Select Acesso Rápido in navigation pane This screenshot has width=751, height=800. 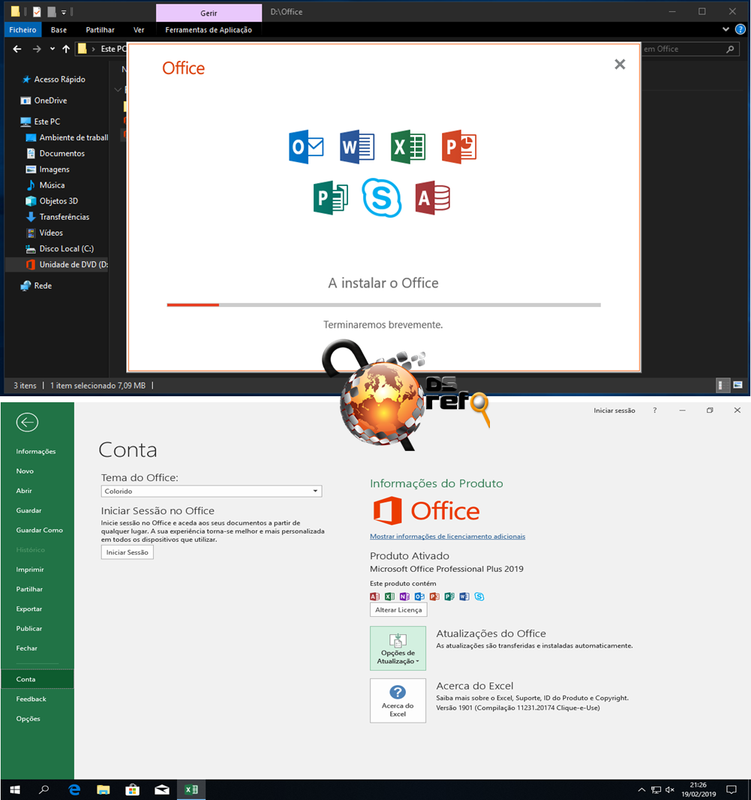(x=54, y=79)
